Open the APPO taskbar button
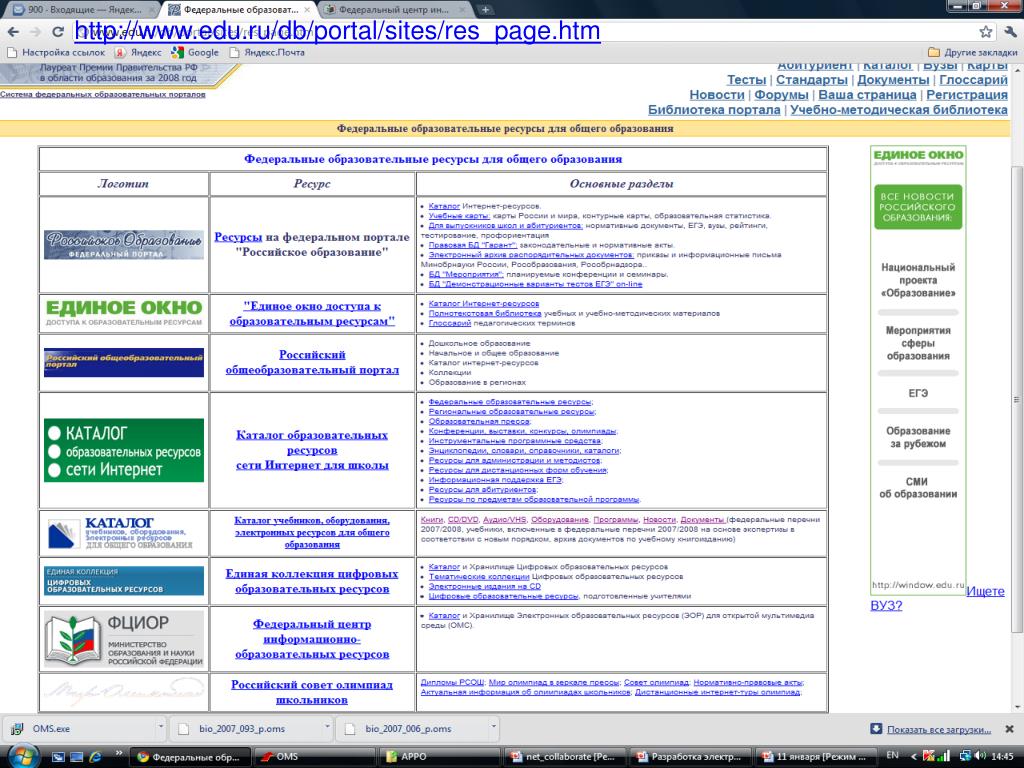Viewport: 1024px width, 768px height. click(440, 756)
